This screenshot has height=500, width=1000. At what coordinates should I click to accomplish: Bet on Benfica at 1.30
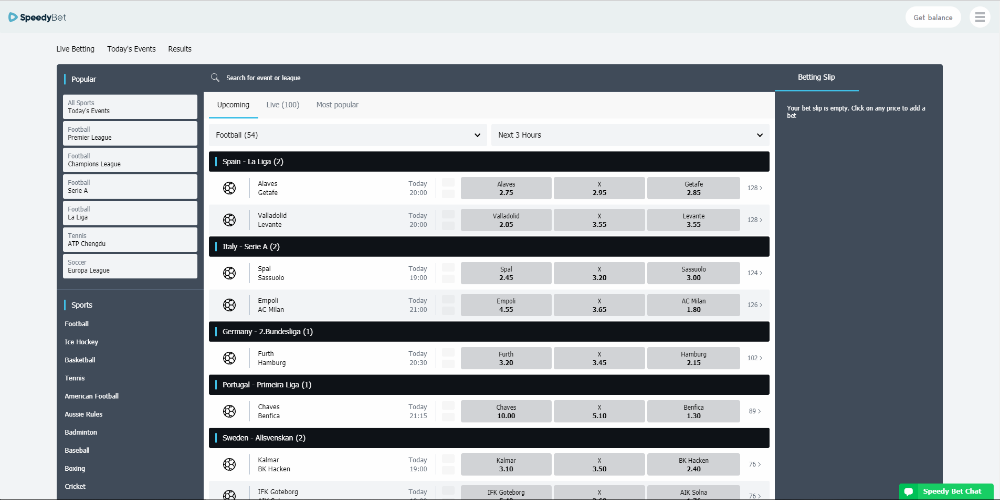pos(693,411)
